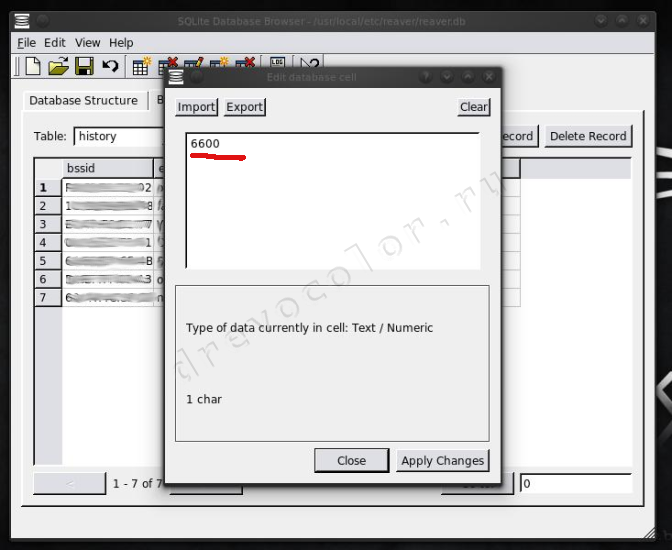Click the Edit database cell dialog's app icon

176,77
